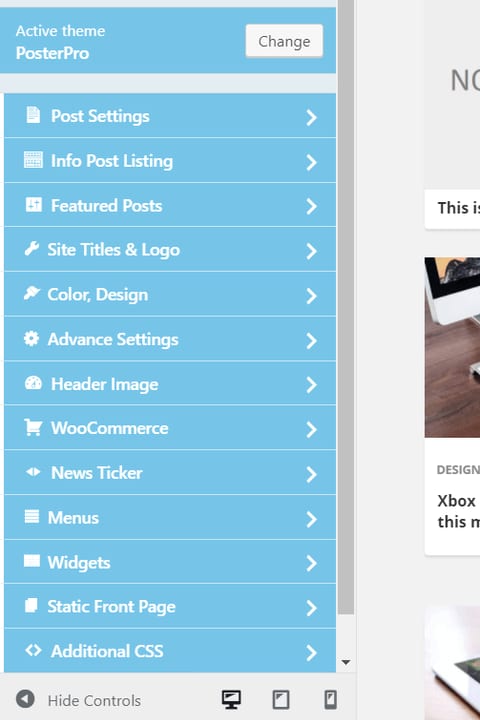Click the Post Settings document icon
Viewport: 480px width, 720px height.
[x=33, y=115]
